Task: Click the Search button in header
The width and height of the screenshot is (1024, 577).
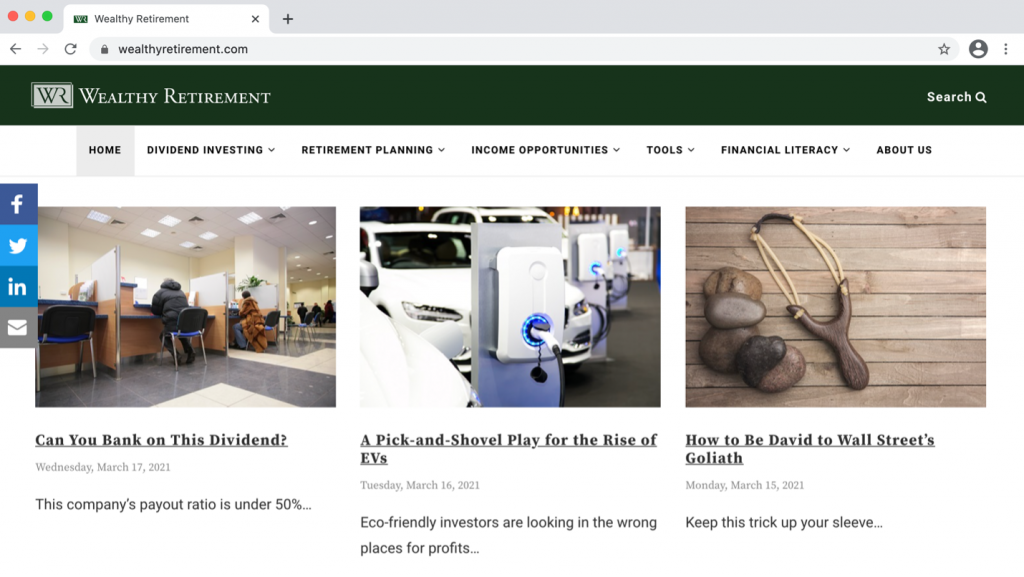Action: point(956,97)
